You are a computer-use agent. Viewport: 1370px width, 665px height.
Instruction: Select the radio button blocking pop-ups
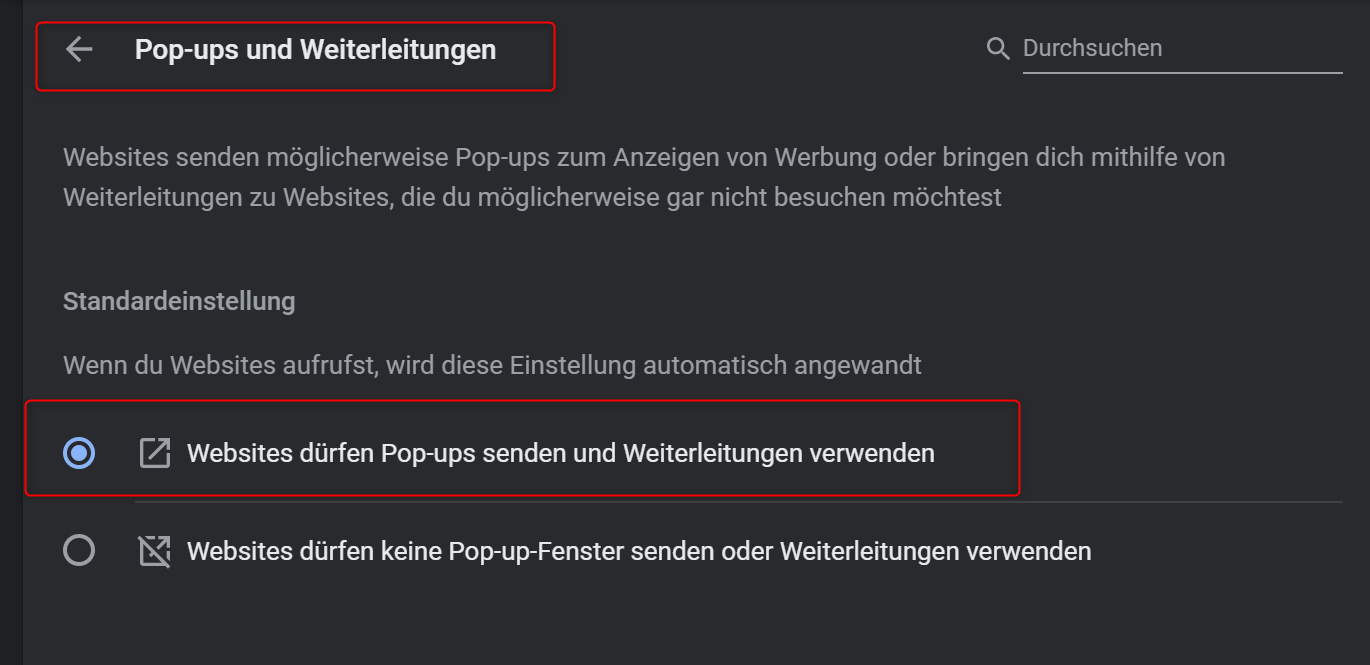tap(79, 550)
